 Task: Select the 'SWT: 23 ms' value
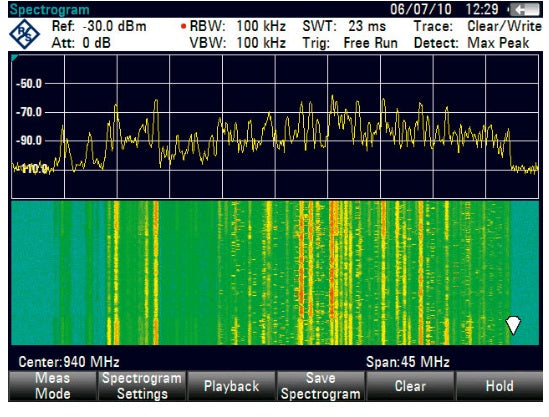pyautogui.click(x=344, y=26)
